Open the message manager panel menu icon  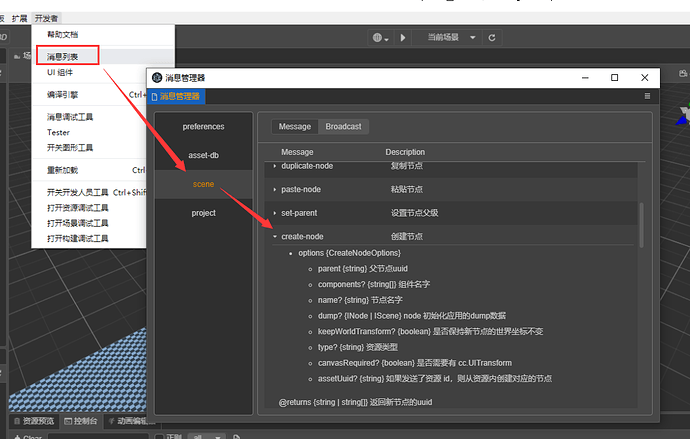tap(647, 96)
